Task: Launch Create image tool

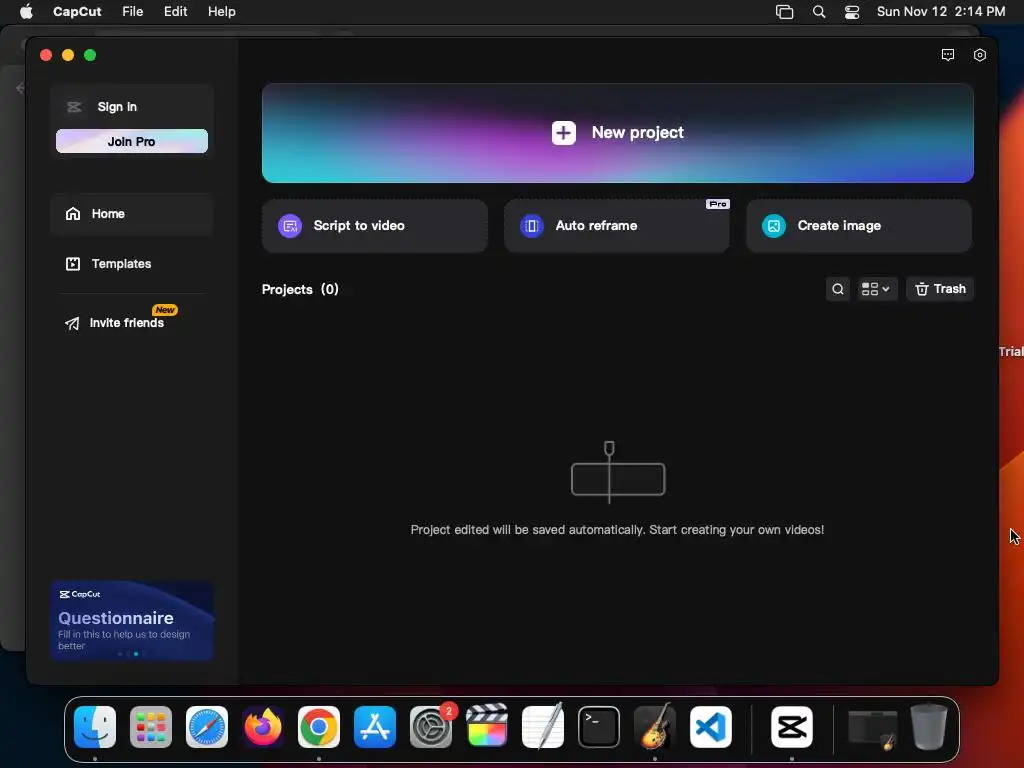Action: point(859,226)
